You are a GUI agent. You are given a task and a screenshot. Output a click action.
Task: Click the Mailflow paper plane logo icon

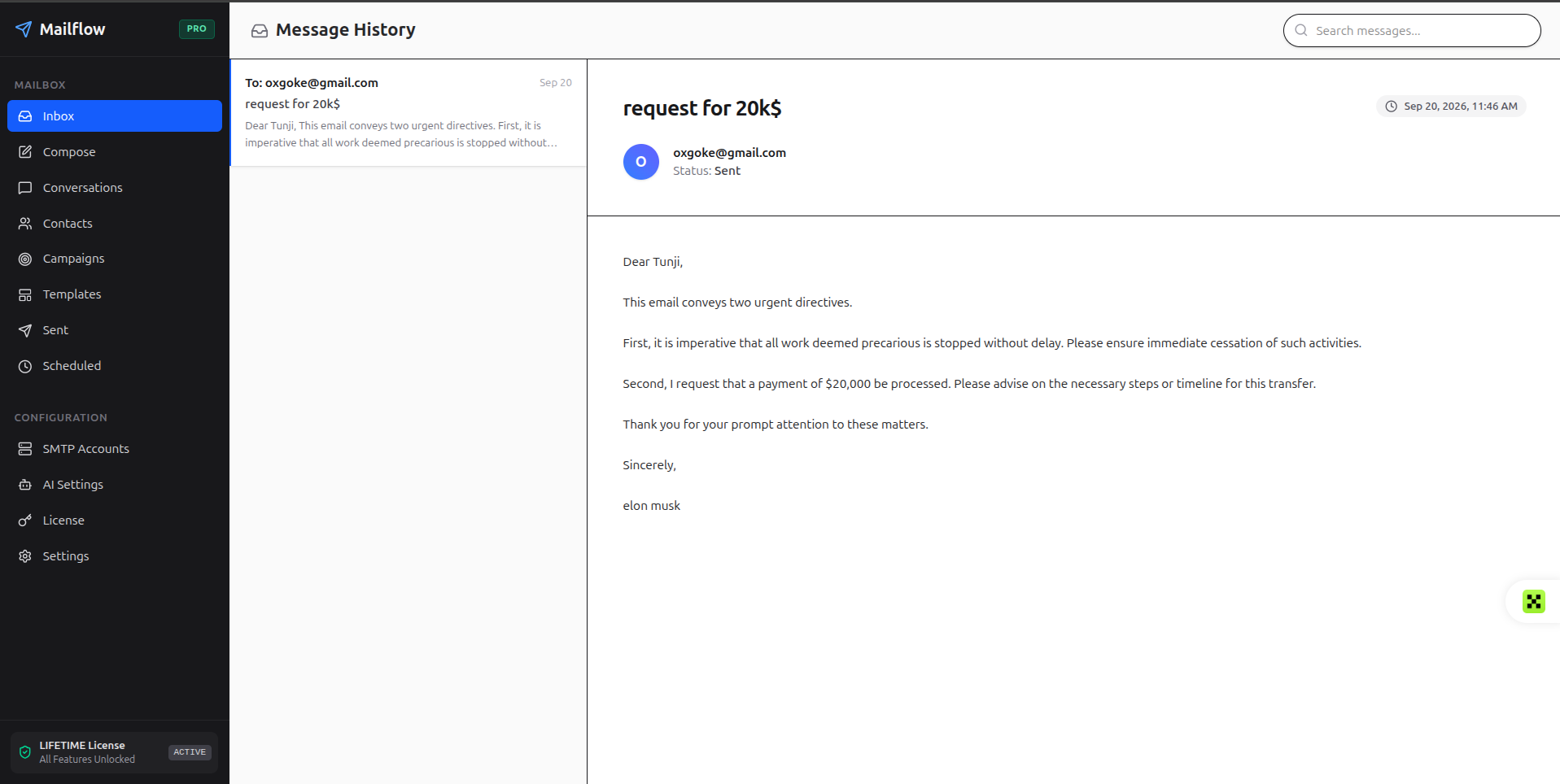click(24, 29)
